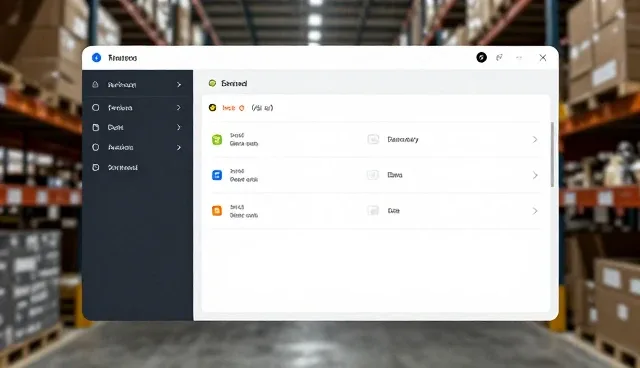This screenshot has height=368, width=640.
Task: Click the grey image icon in blue row
Action: pyautogui.click(x=373, y=175)
